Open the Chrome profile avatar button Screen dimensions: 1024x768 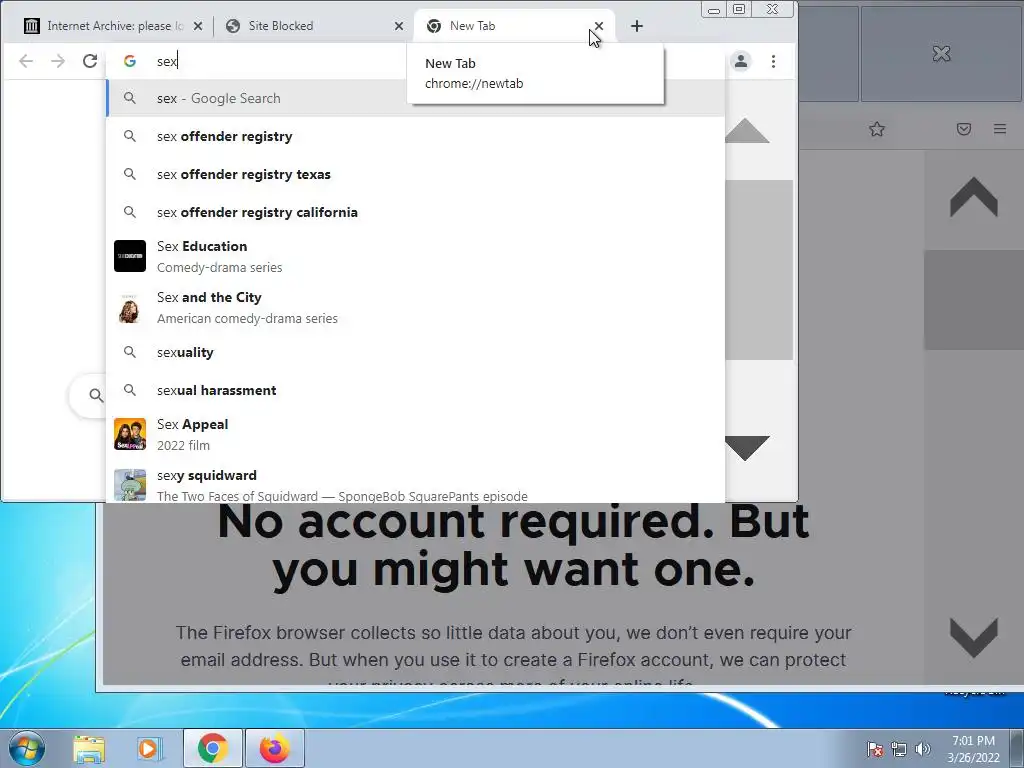741,61
